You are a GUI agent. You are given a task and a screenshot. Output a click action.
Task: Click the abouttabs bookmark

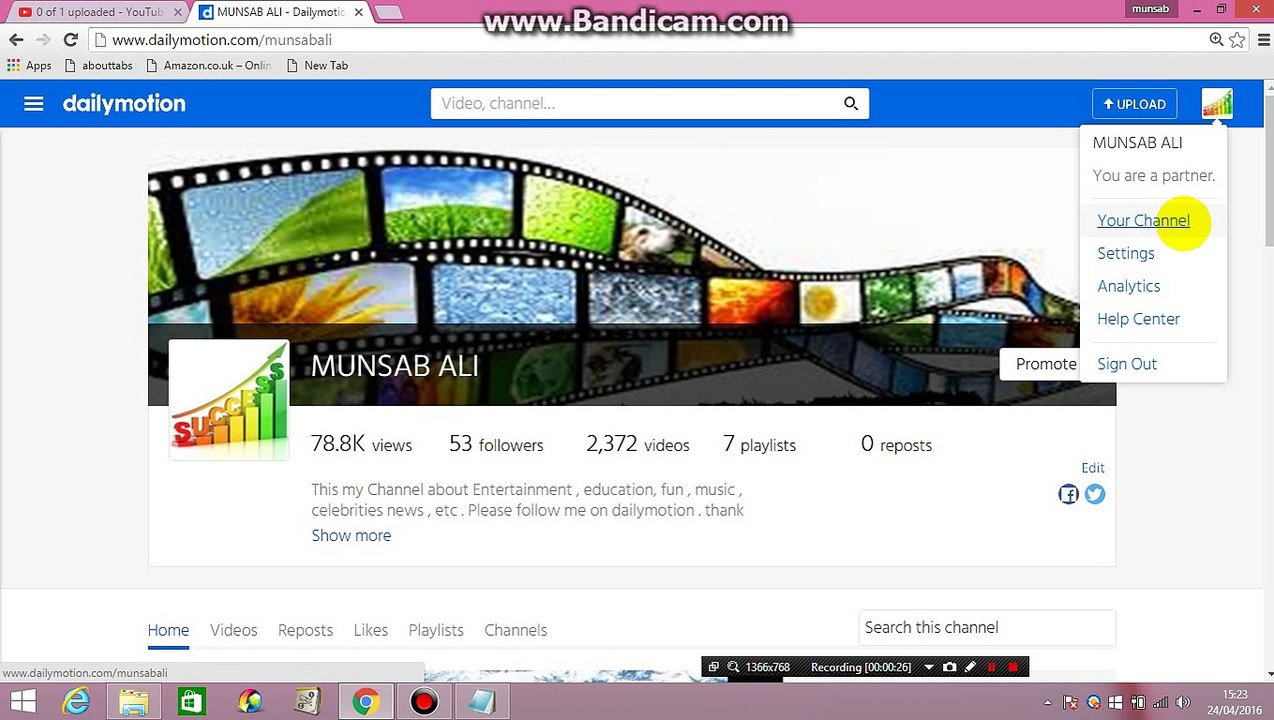coord(98,65)
